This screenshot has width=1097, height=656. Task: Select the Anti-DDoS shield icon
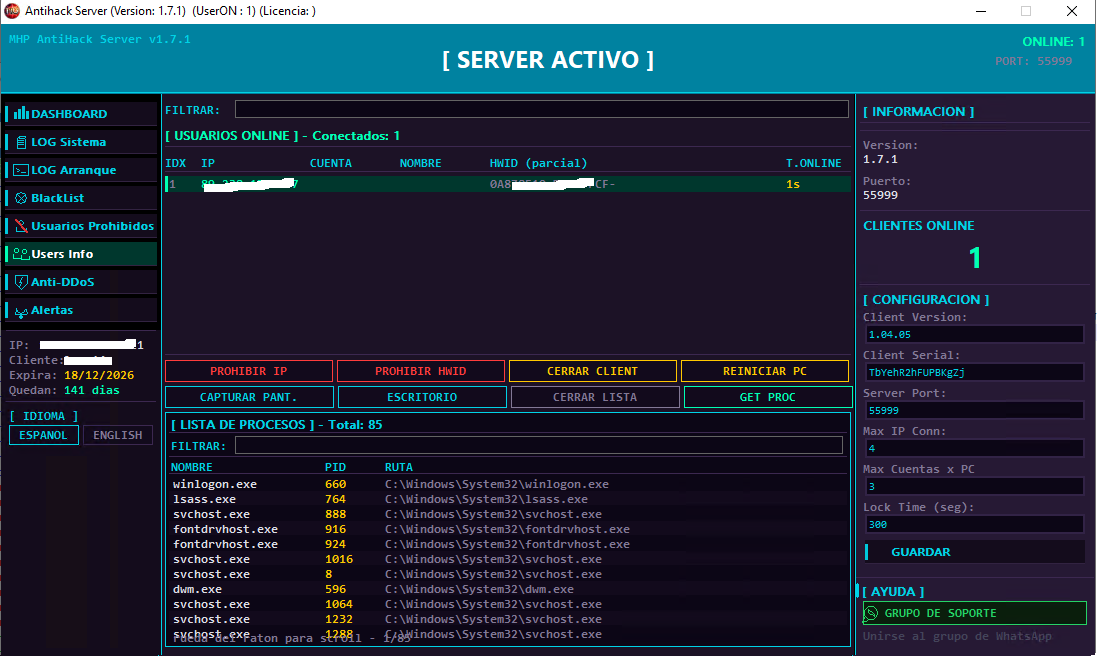21,282
